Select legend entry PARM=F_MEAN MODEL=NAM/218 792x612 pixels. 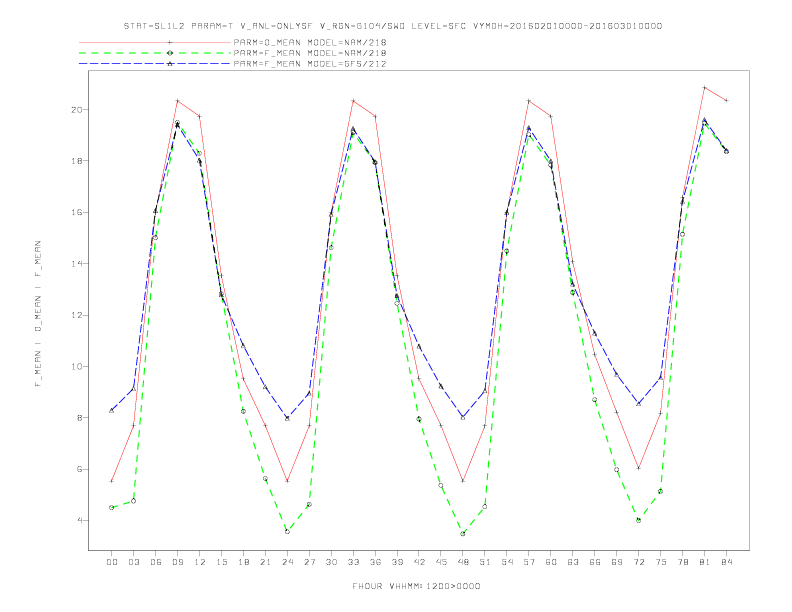click(x=310, y=53)
